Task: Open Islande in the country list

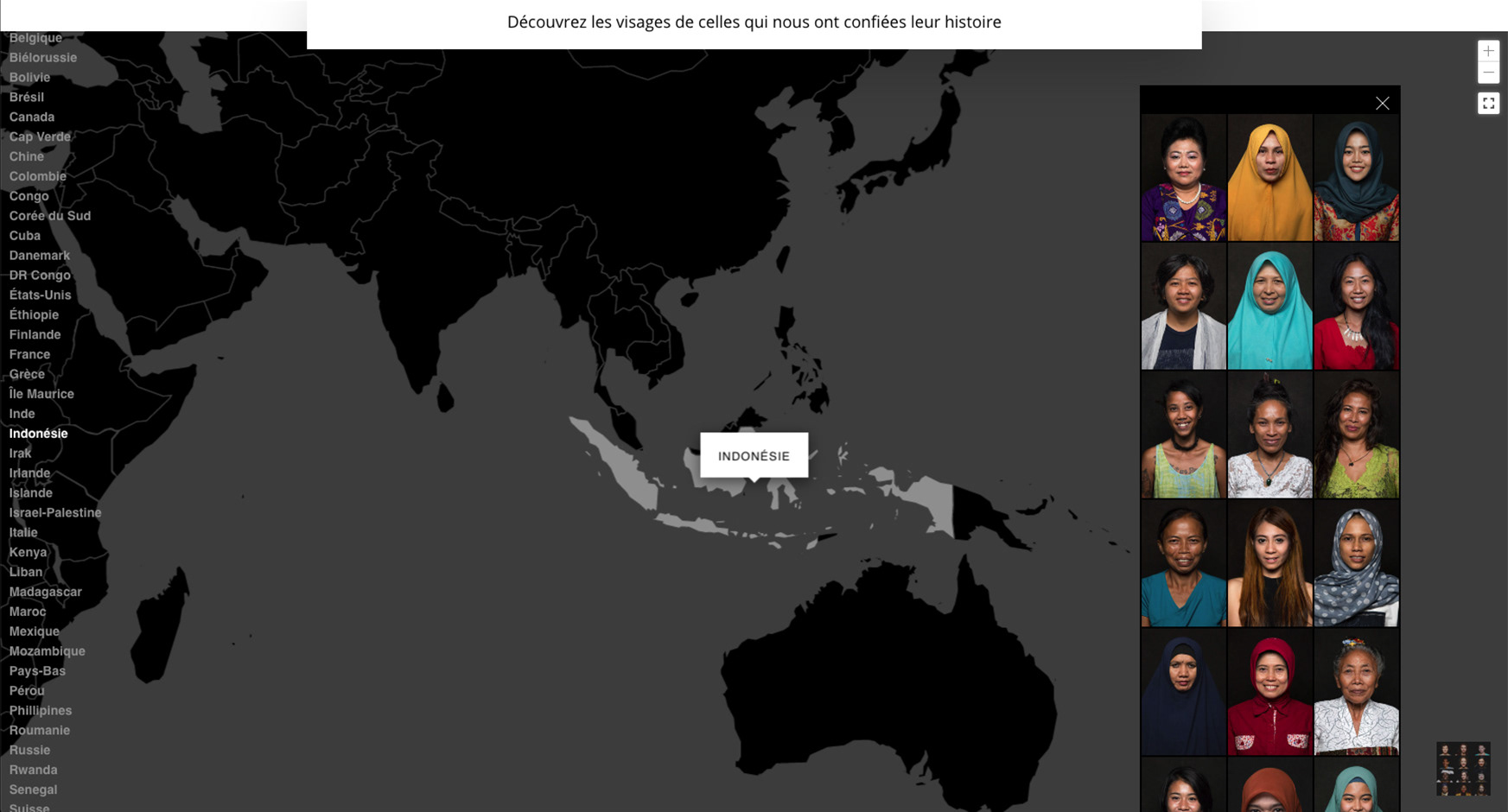Action: tap(31, 493)
